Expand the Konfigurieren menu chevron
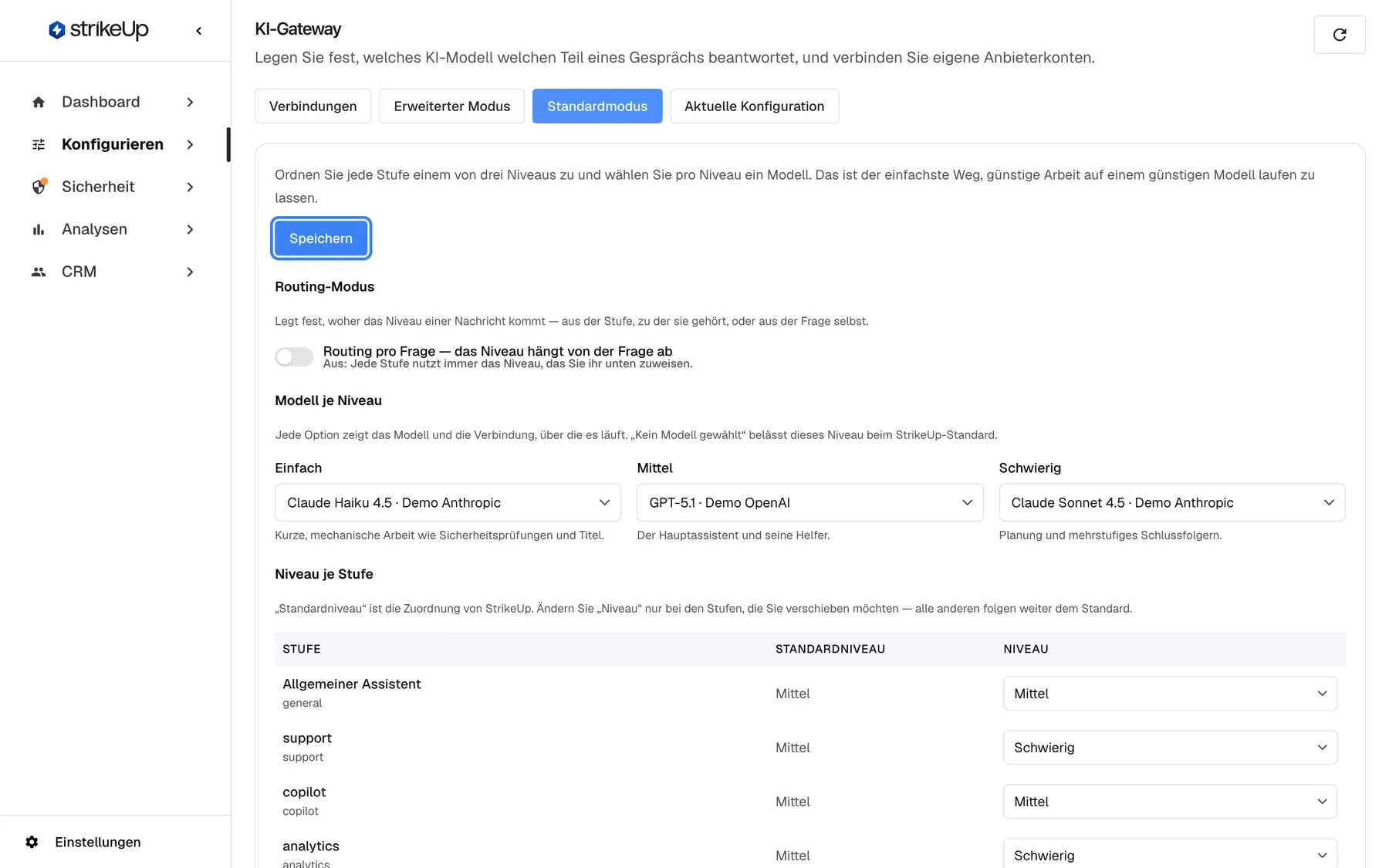 pos(190,144)
